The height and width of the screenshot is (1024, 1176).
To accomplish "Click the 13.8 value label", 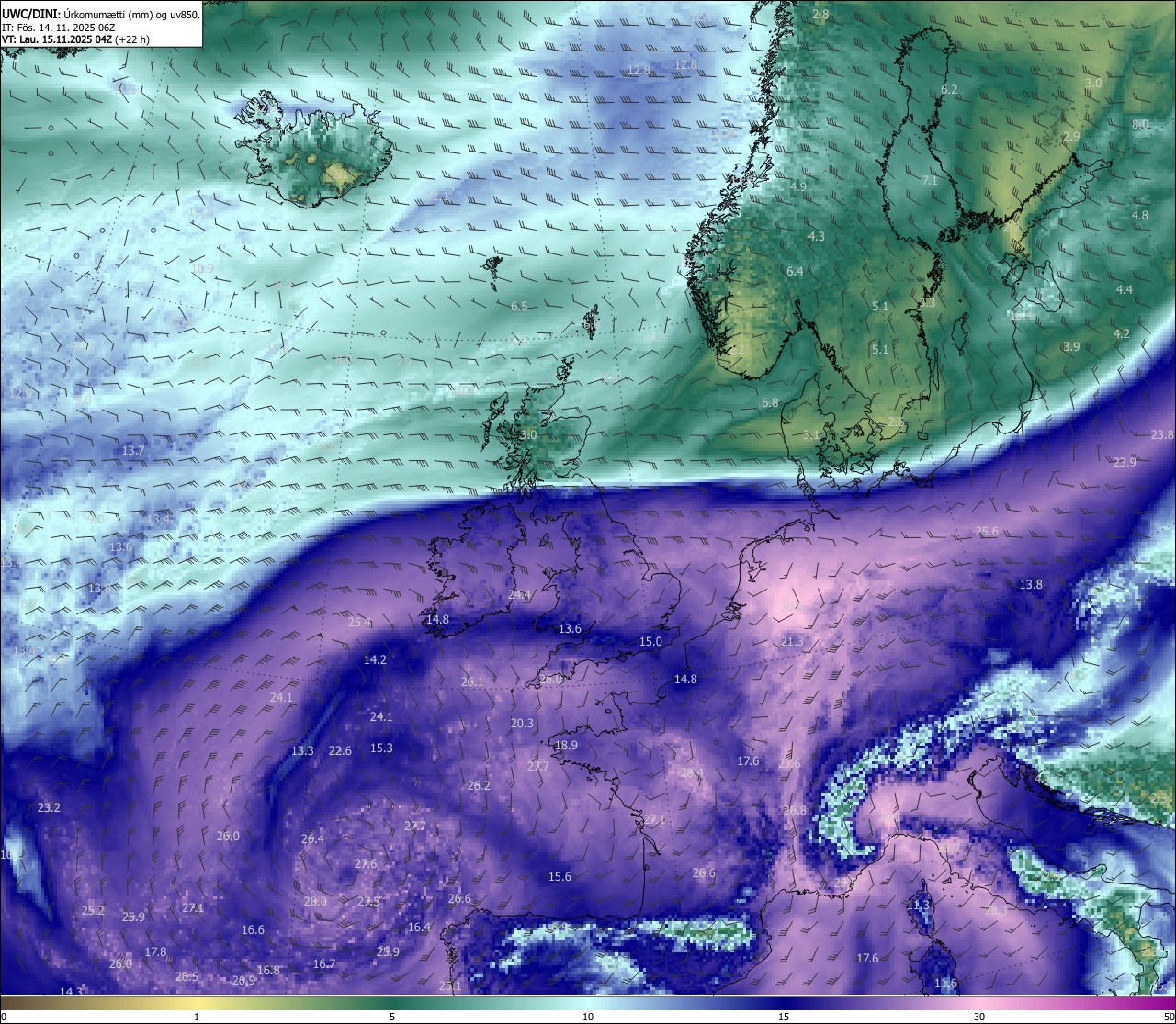I will (x=1031, y=585).
